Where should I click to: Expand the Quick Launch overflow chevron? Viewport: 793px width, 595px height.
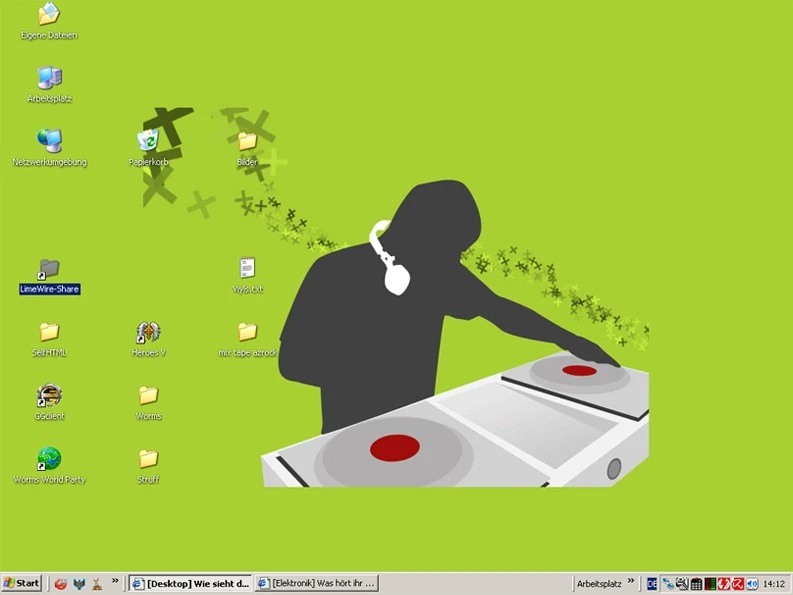(116, 581)
